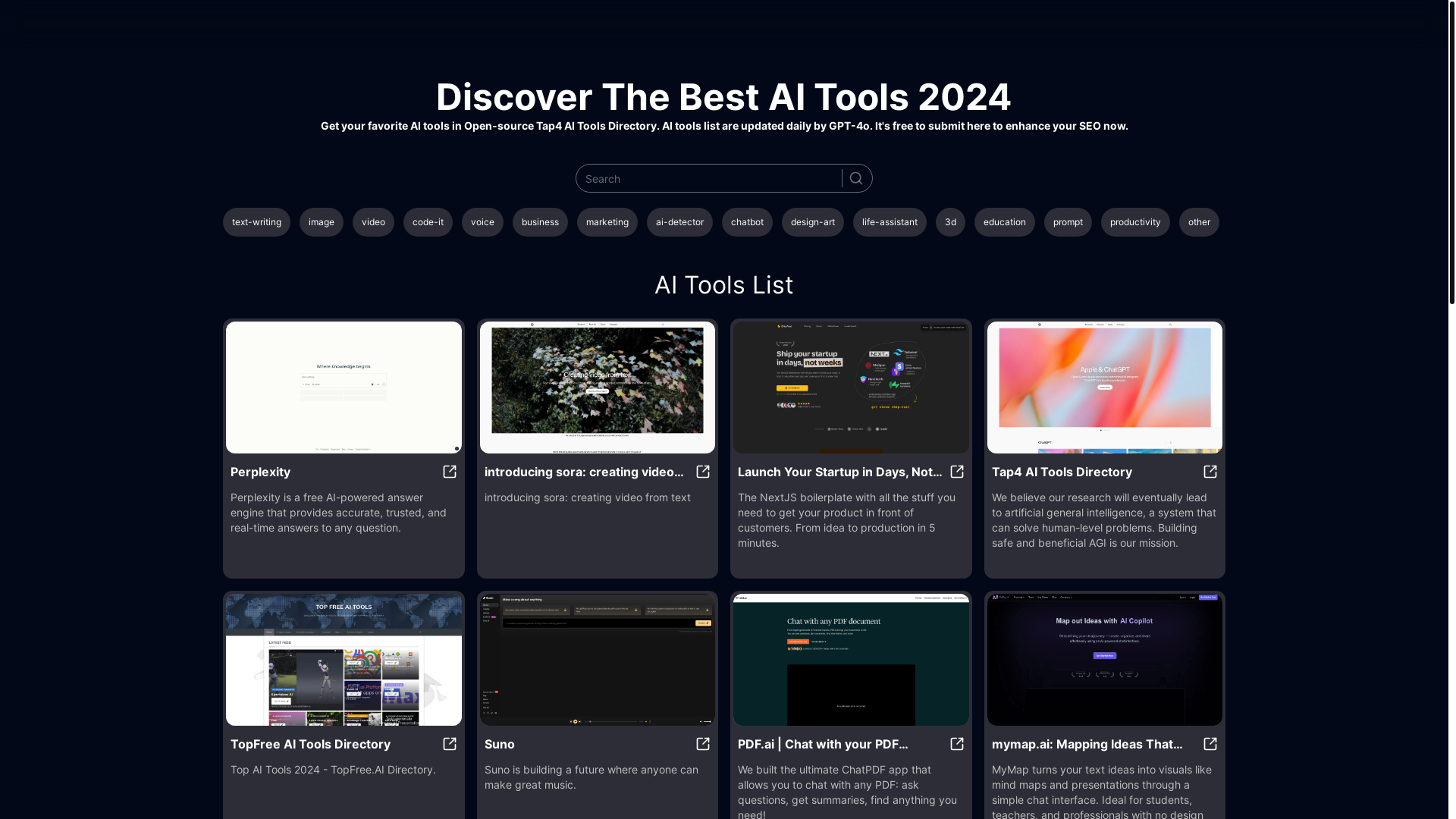Open the TopFree AI Tools thumbnail
1456x819 pixels.
[x=344, y=660]
